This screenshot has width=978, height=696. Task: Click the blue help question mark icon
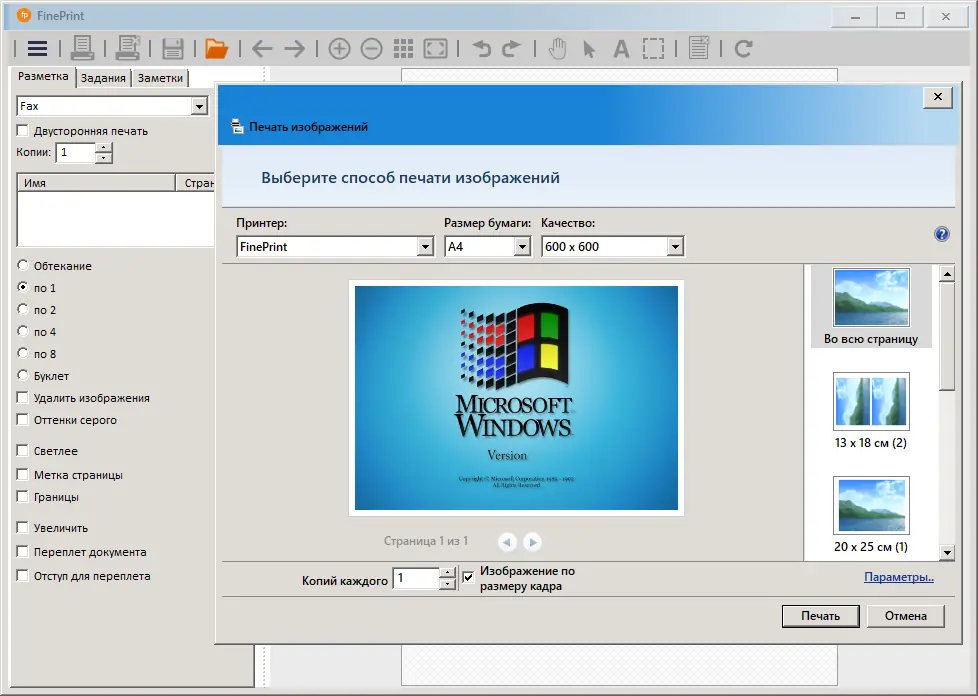[x=942, y=234]
